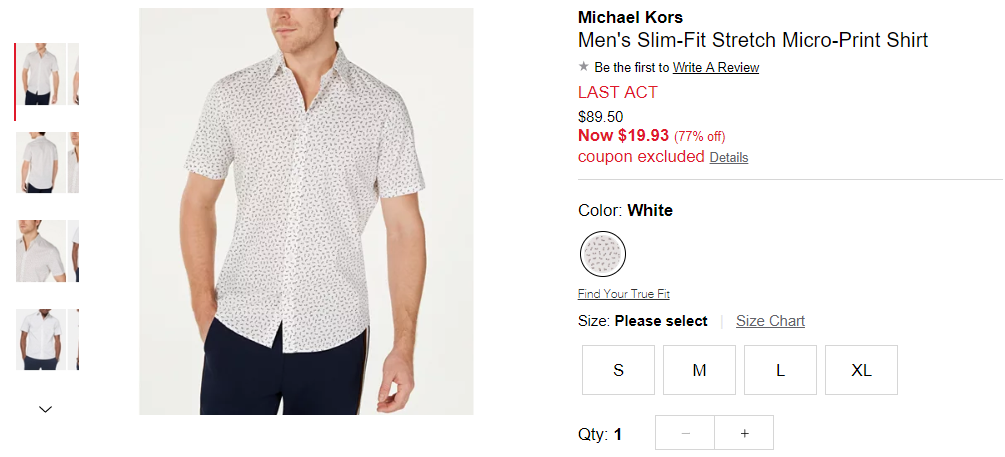This screenshot has width=1005, height=457.
Task: Show the fourth full-front thumbnail
Action: [x=41, y=340]
